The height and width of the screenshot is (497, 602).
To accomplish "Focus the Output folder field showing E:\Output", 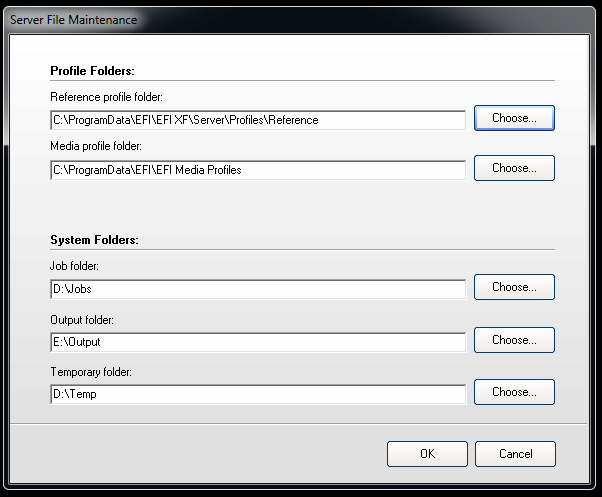I will coord(258,342).
